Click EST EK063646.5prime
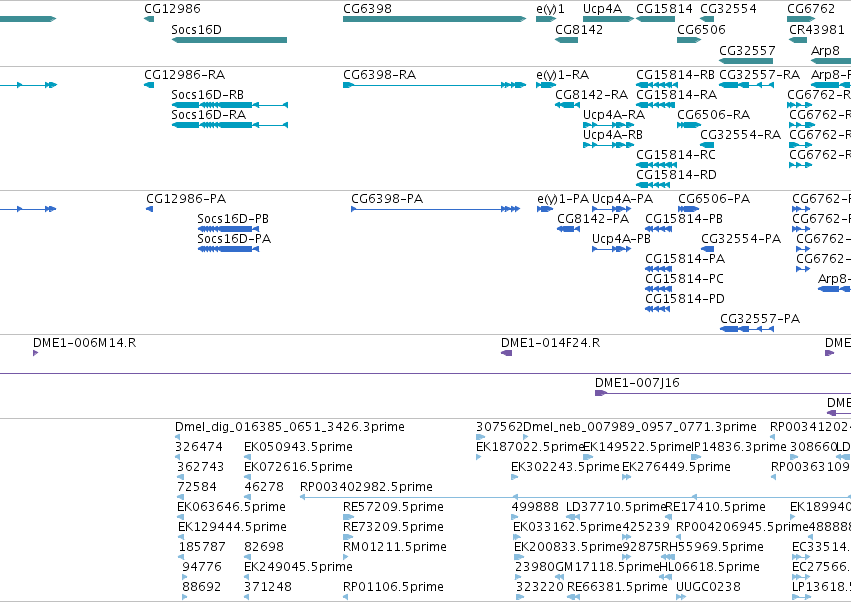This screenshot has width=851, height=602. pyautogui.click(x=180, y=517)
